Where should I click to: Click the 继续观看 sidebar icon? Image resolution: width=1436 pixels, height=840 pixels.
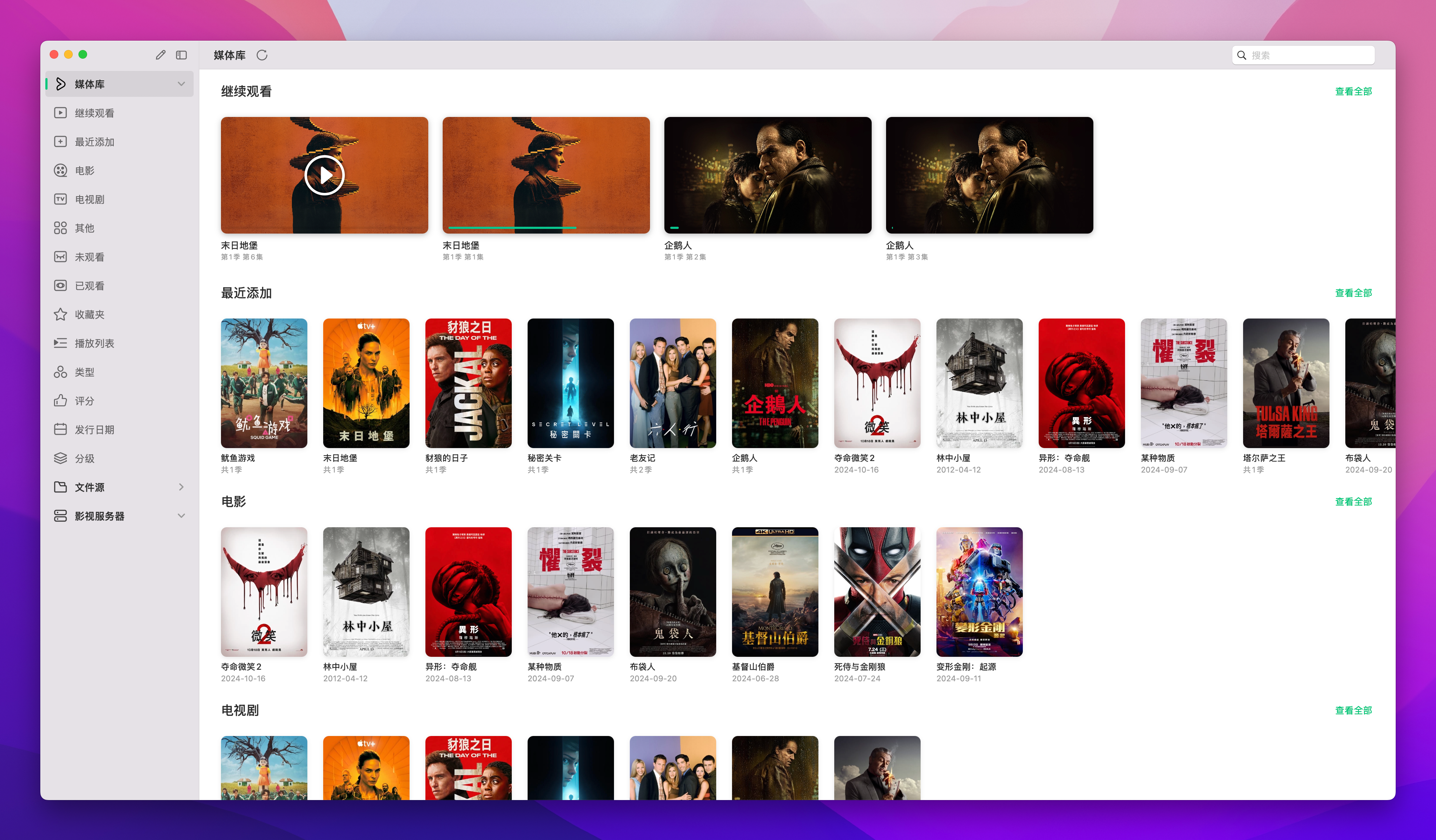click(60, 113)
